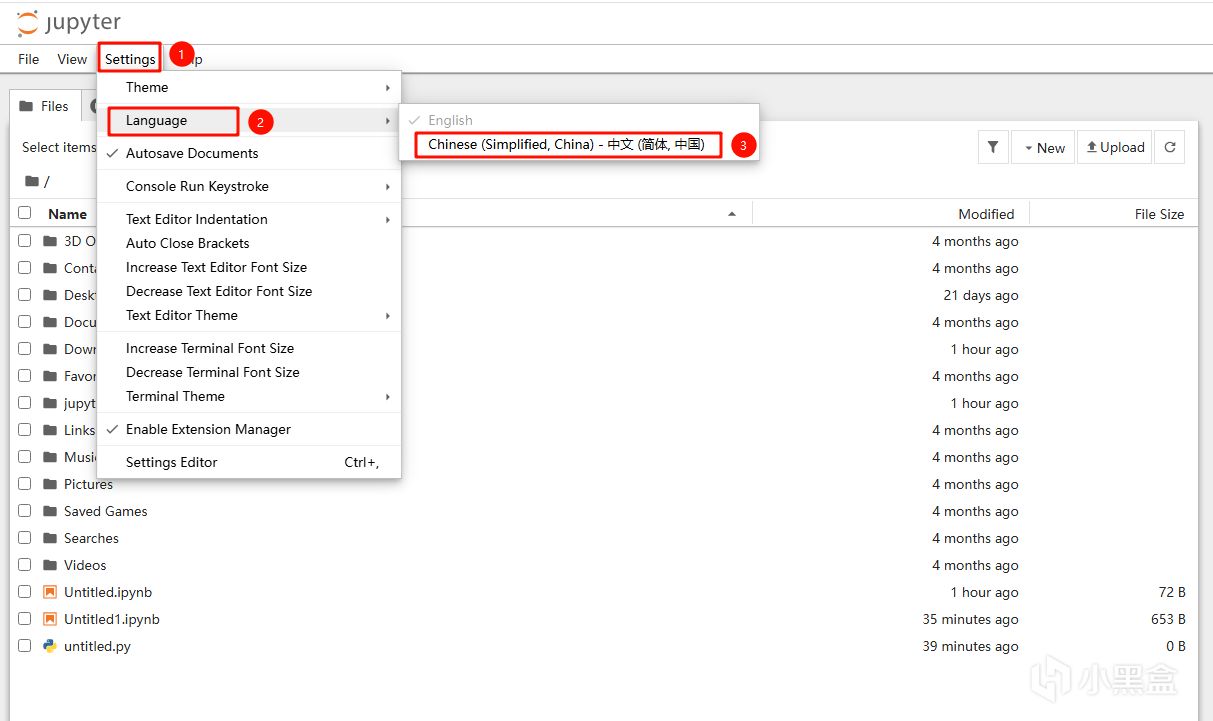Open the Settings Editor entry
The image size is (1213, 721).
coord(249,462)
